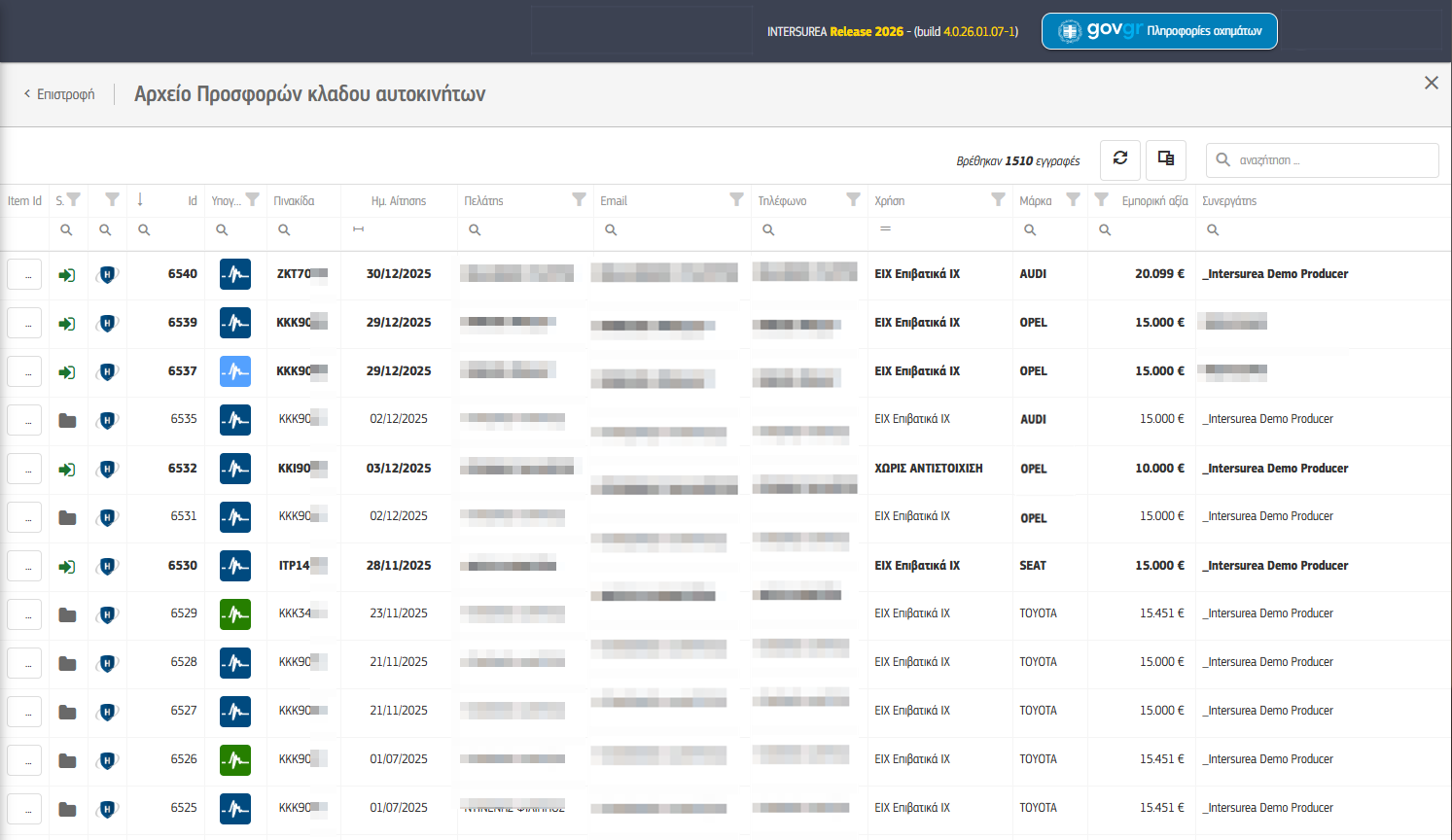Image resolution: width=1452 pixels, height=840 pixels.
Task: Click the dark blue pulse icon for offer 6530
Action: [x=235, y=566]
